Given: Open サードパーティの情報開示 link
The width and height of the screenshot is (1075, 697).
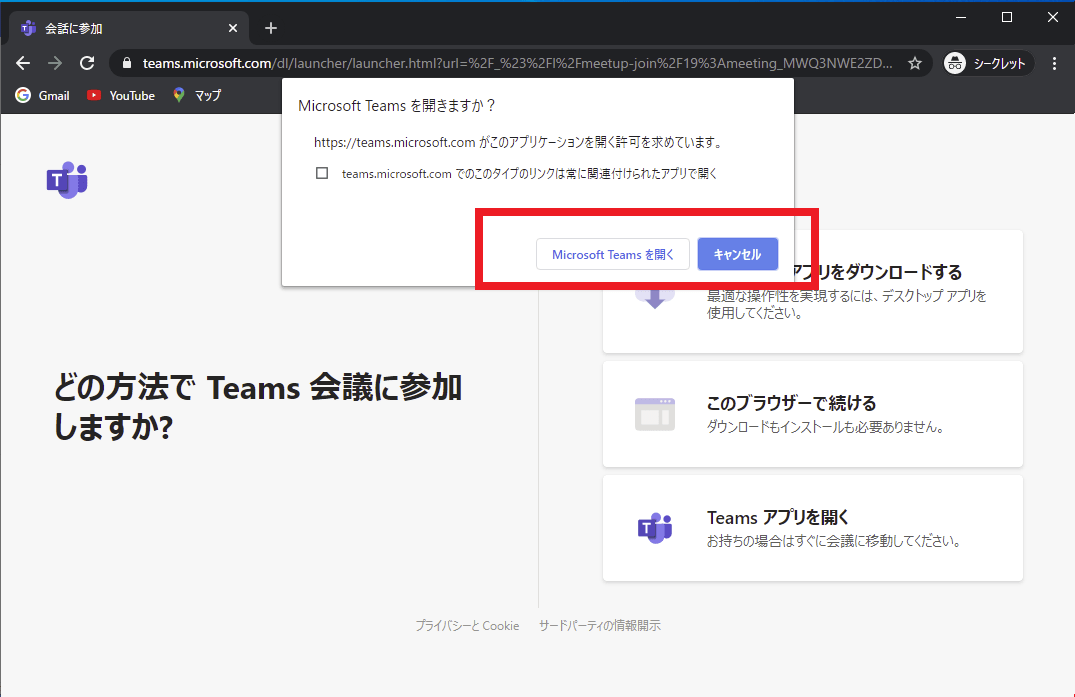Looking at the screenshot, I should pos(599,625).
